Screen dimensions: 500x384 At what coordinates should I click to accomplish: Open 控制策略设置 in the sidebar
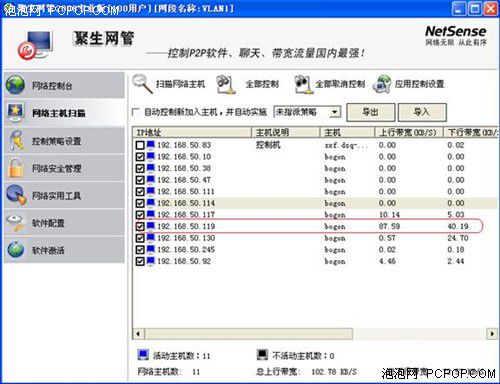point(64,141)
